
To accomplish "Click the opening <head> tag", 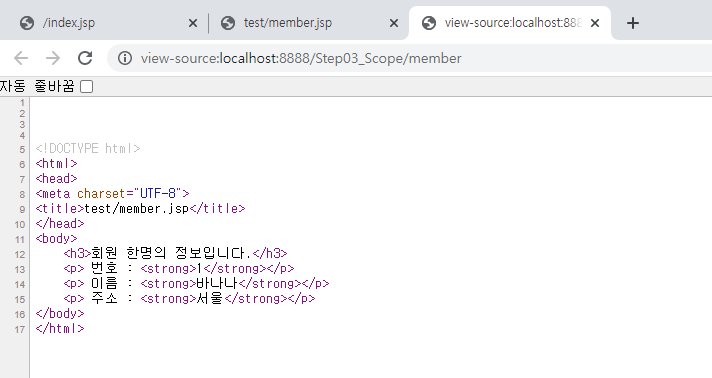I will coord(57,179).
